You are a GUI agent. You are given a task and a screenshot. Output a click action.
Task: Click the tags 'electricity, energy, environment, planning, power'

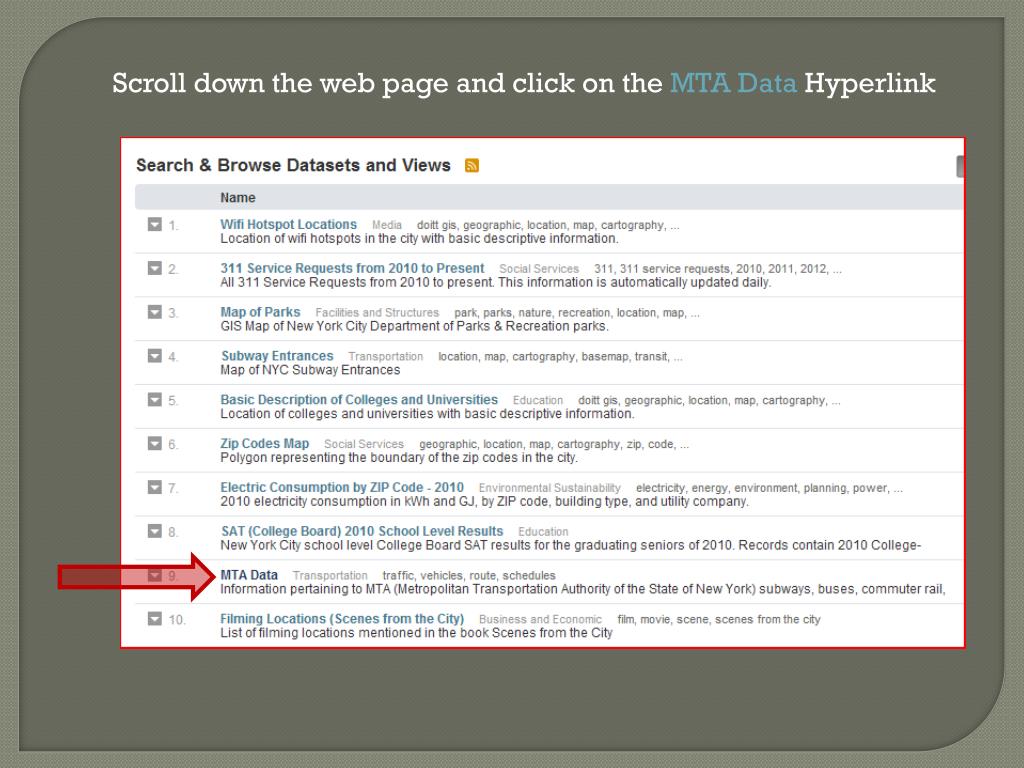(769, 488)
